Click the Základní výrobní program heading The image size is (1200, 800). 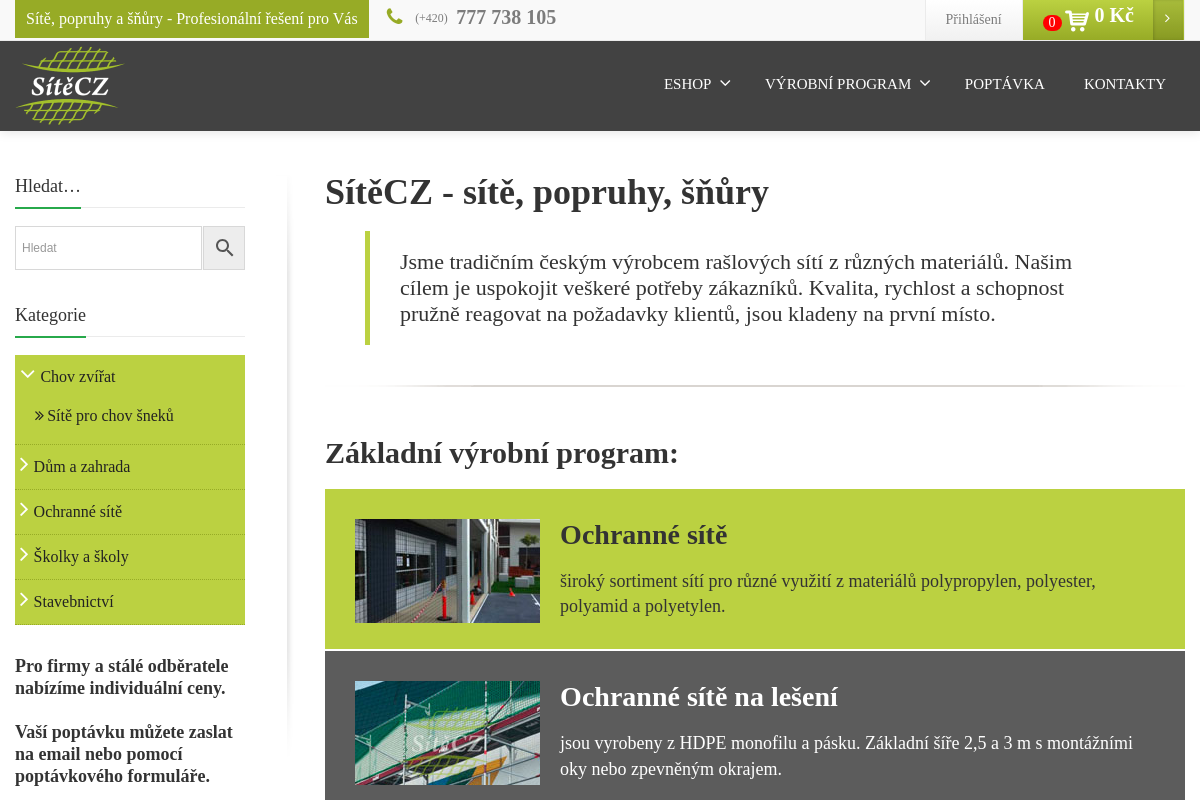coord(502,453)
